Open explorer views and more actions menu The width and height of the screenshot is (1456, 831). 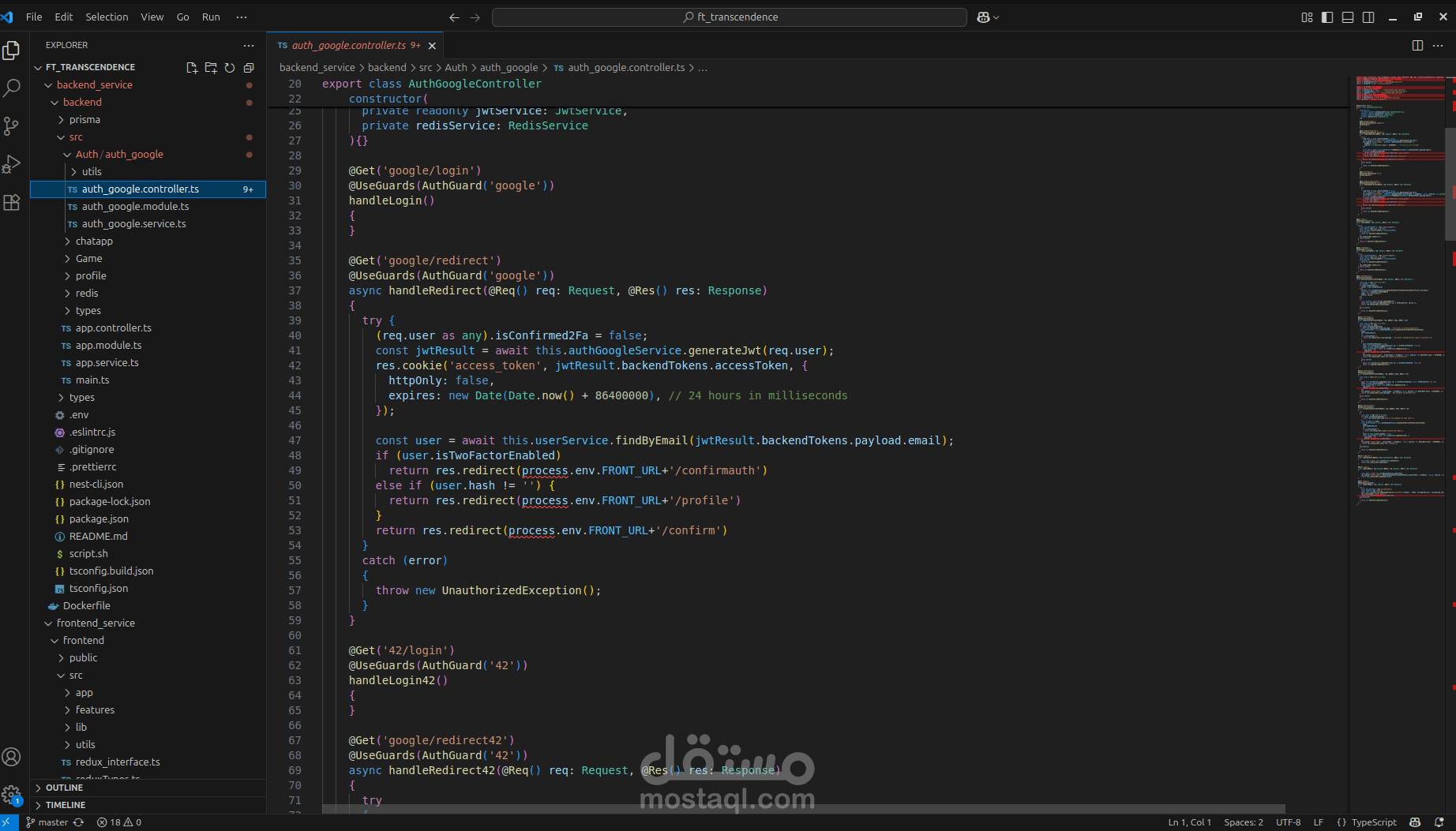click(x=249, y=46)
